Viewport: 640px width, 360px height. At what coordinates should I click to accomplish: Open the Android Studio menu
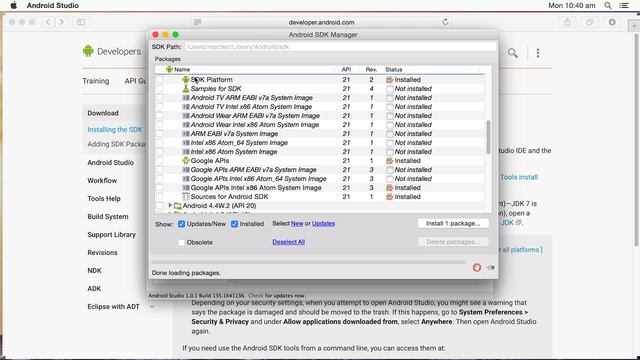point(53,5)
